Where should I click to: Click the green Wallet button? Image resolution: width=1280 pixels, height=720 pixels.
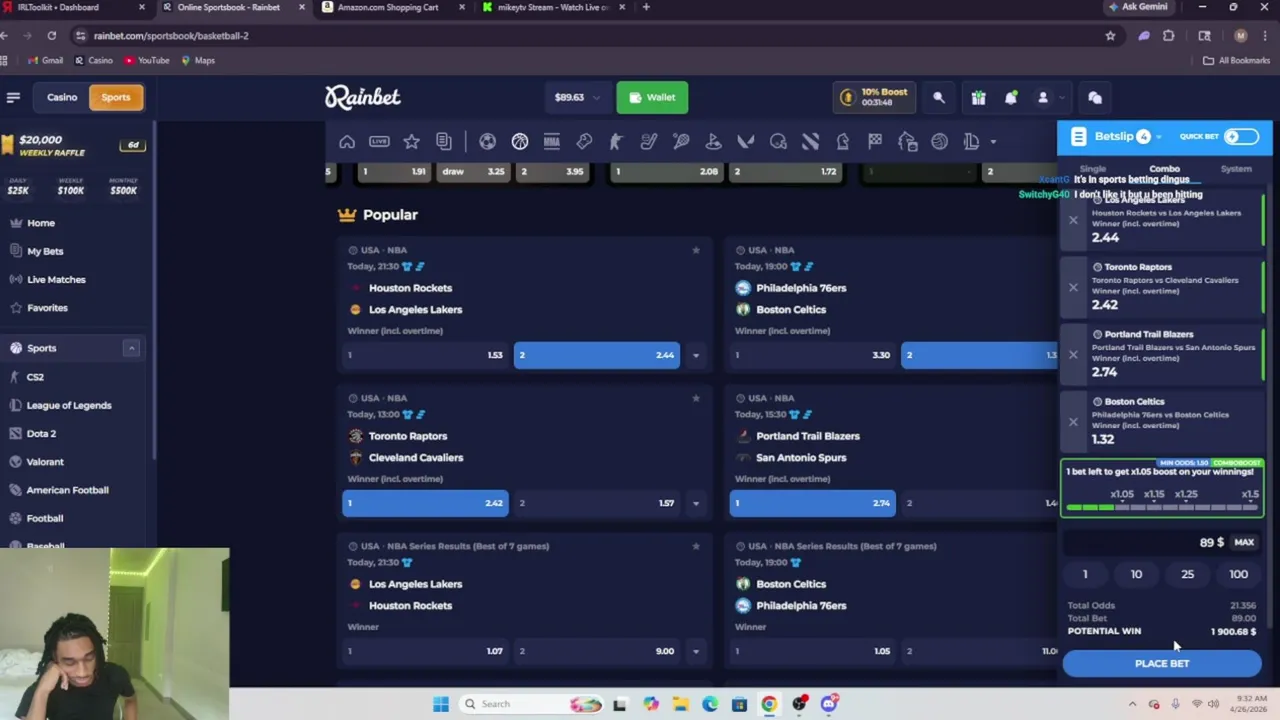pyautogui.click(x=652, y=97)
